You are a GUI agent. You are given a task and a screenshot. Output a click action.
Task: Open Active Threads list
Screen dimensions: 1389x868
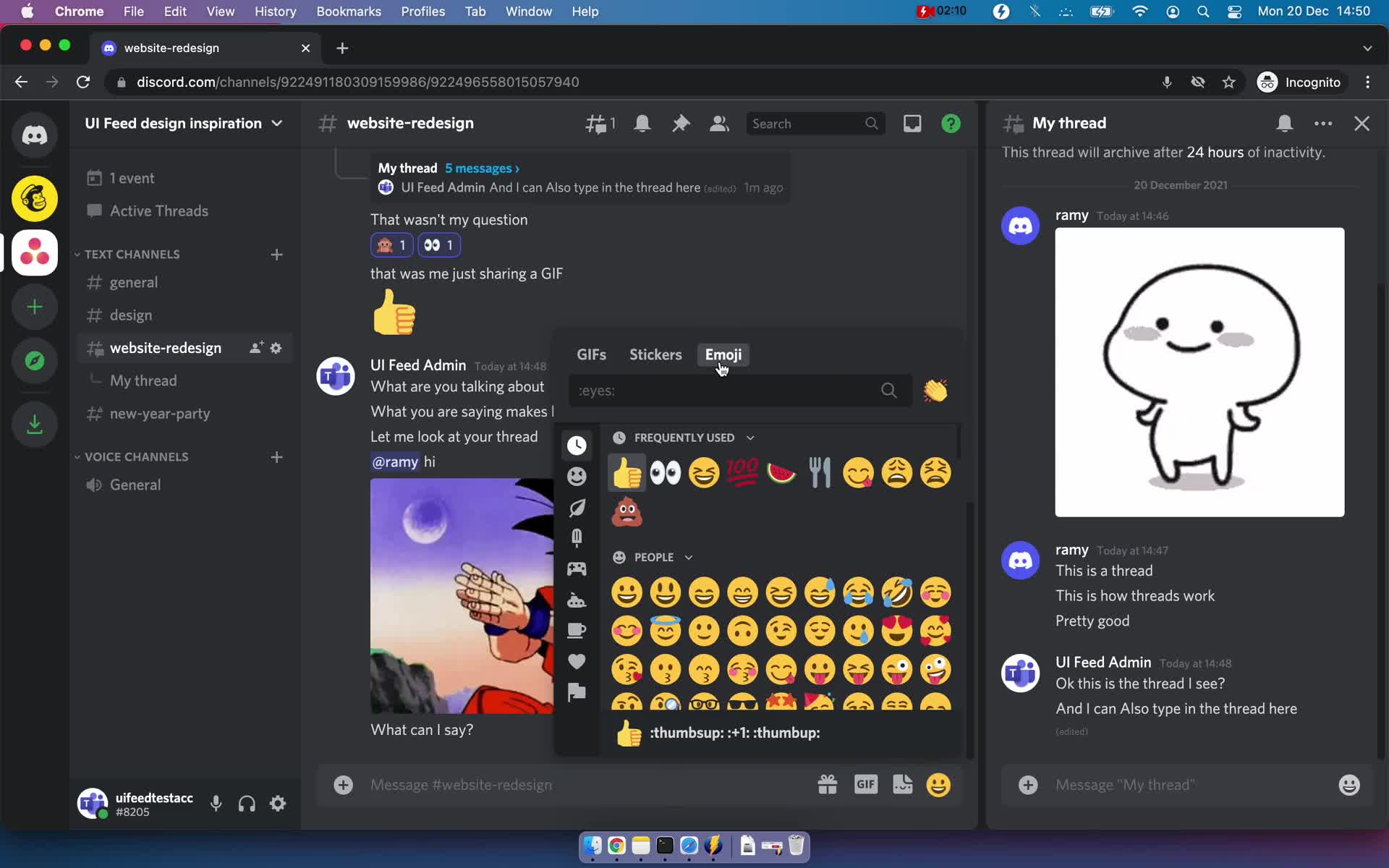coord(184,211)
